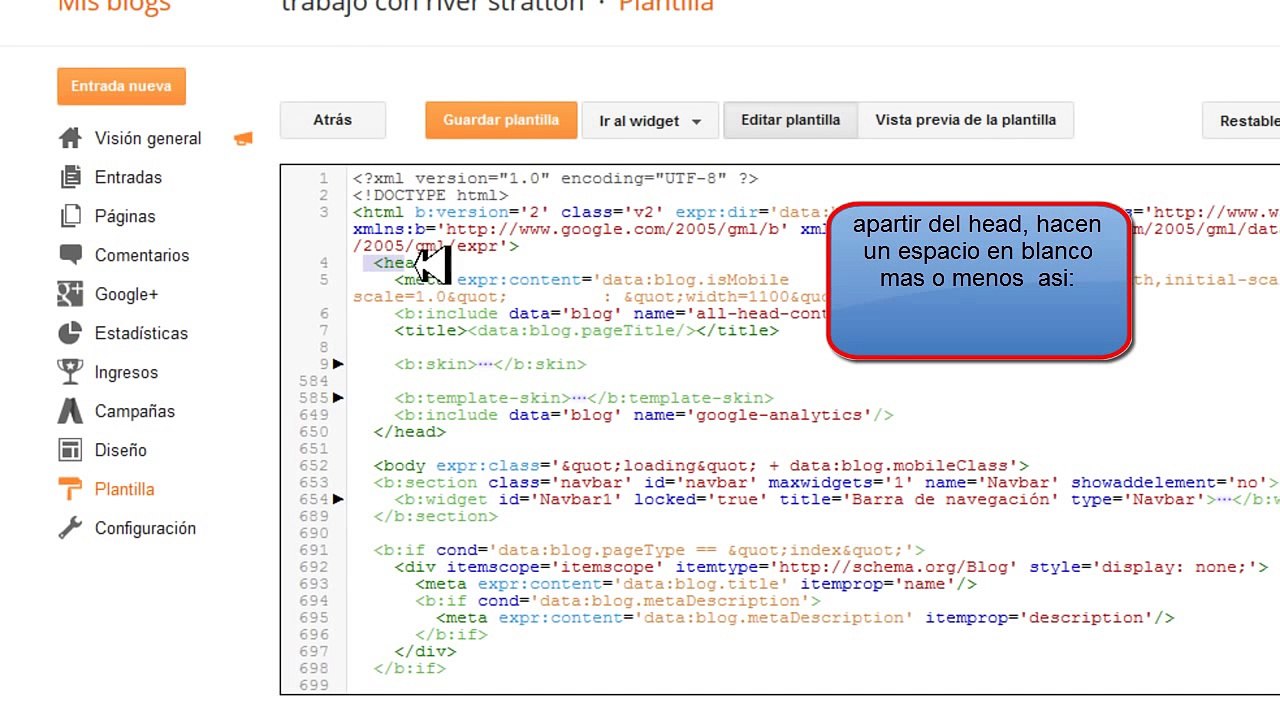Go to Visión general
Viewport: 1280px width, 720px height.
pyautogui.click(x=148, y=138)
